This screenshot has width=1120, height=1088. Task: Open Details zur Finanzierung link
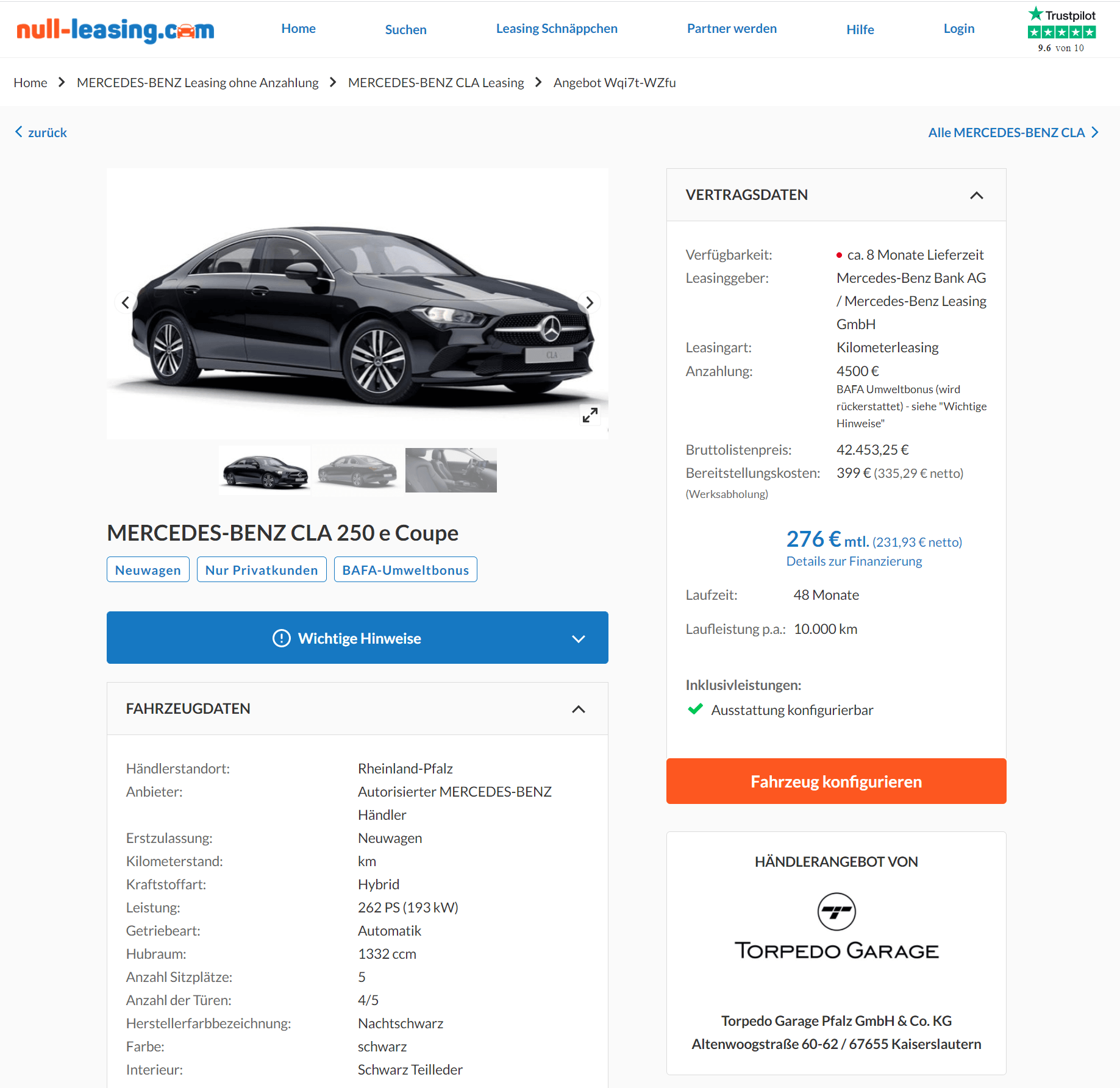coord(854,561)
